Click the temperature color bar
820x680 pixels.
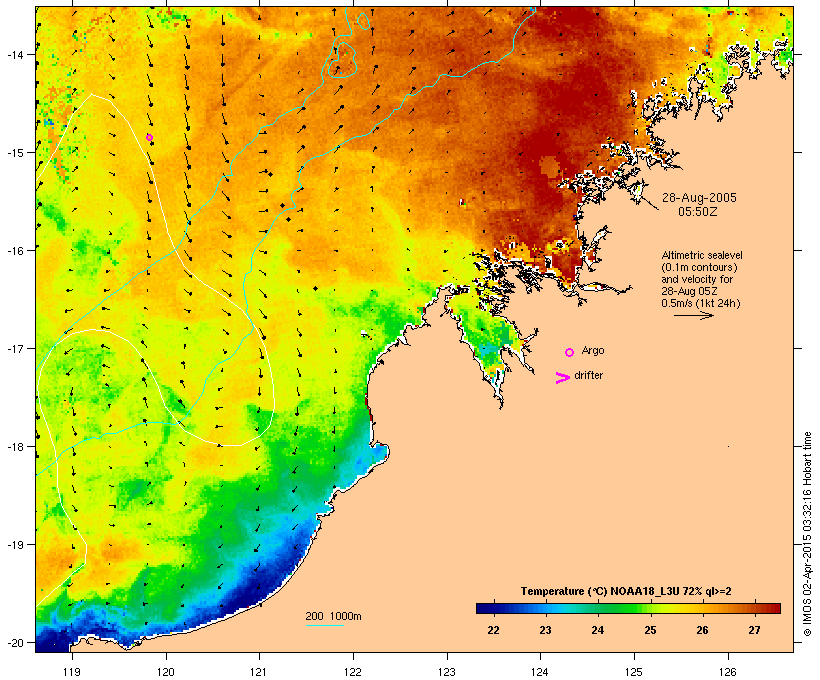point(628,608)
